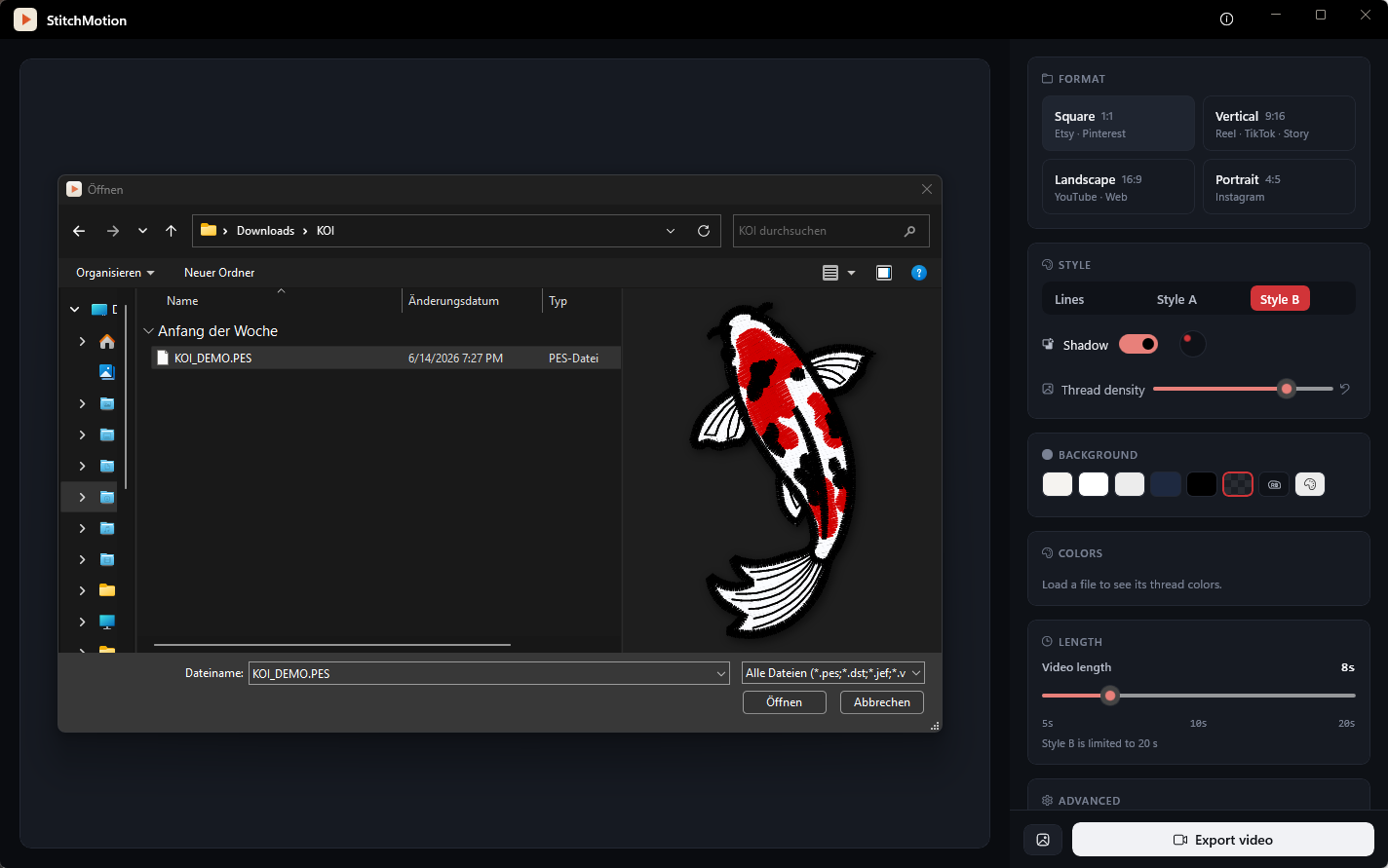The height and width of the screenshot is (868, 1388).
Task: Click Neuer Ordner
Action: pyautogui.click(x=219, y=273)
